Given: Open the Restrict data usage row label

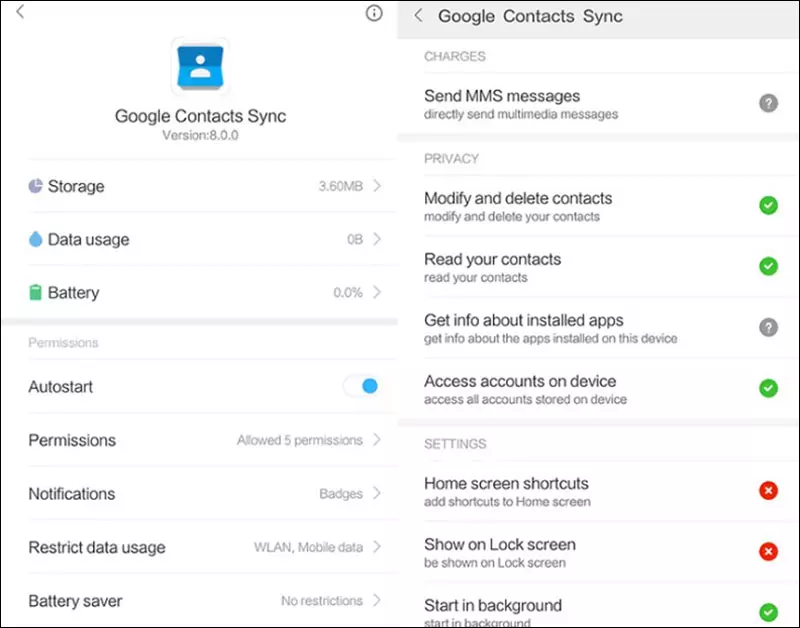Looking at the screenshot, I should tap(97, 547).
